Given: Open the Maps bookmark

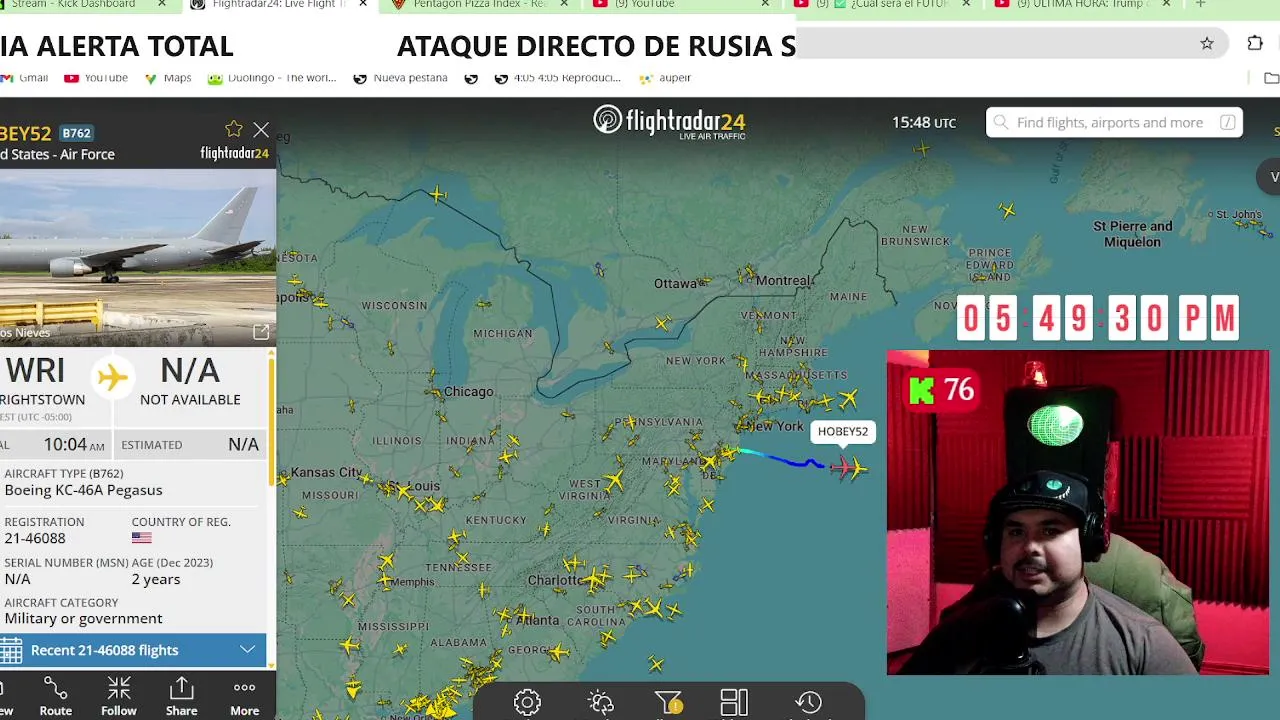Looking at the screenshot, I should [x=168, y=78].
